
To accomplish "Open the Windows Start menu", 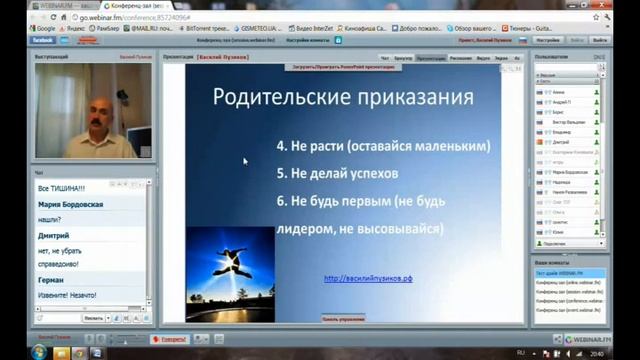I will click(x=39, y=353).
